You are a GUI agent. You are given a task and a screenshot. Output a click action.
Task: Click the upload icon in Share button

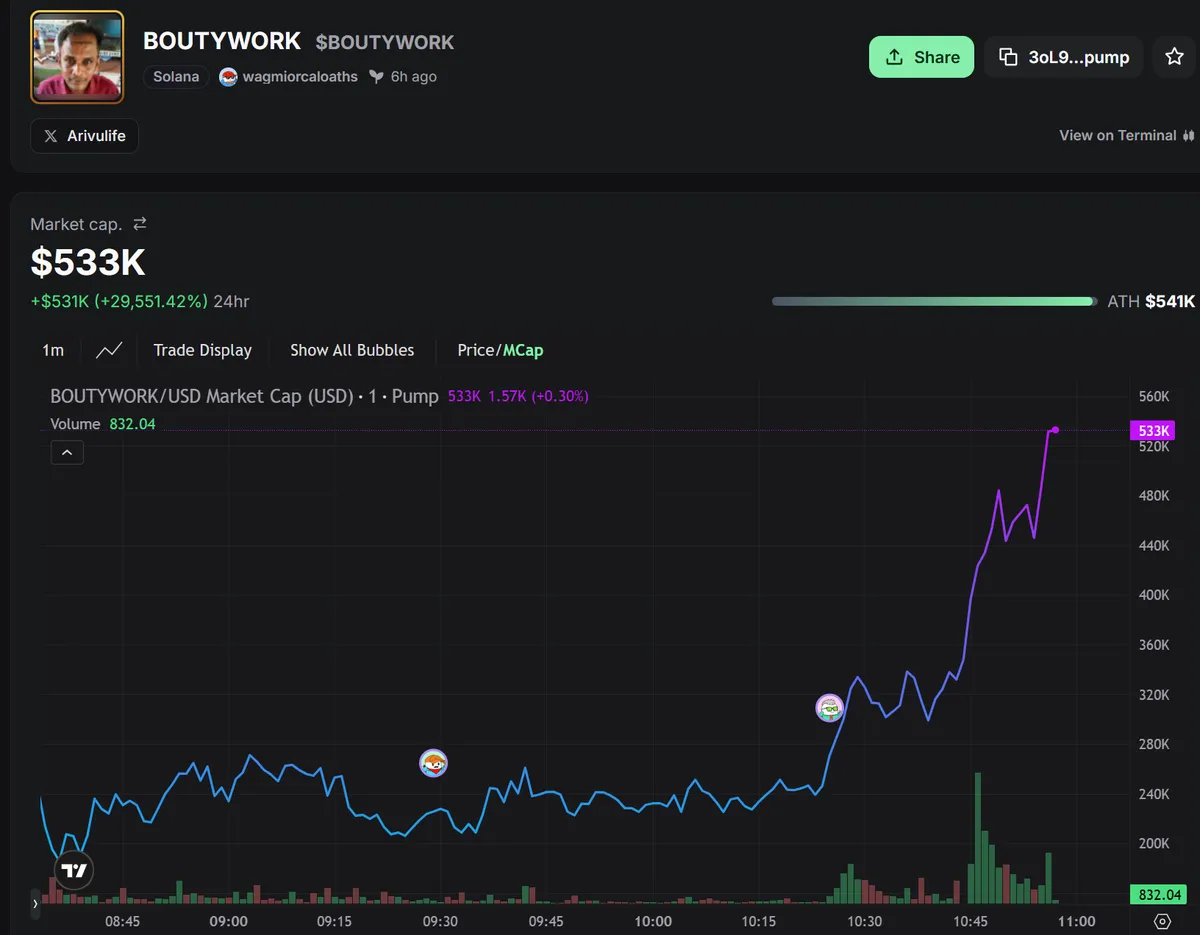895,57
